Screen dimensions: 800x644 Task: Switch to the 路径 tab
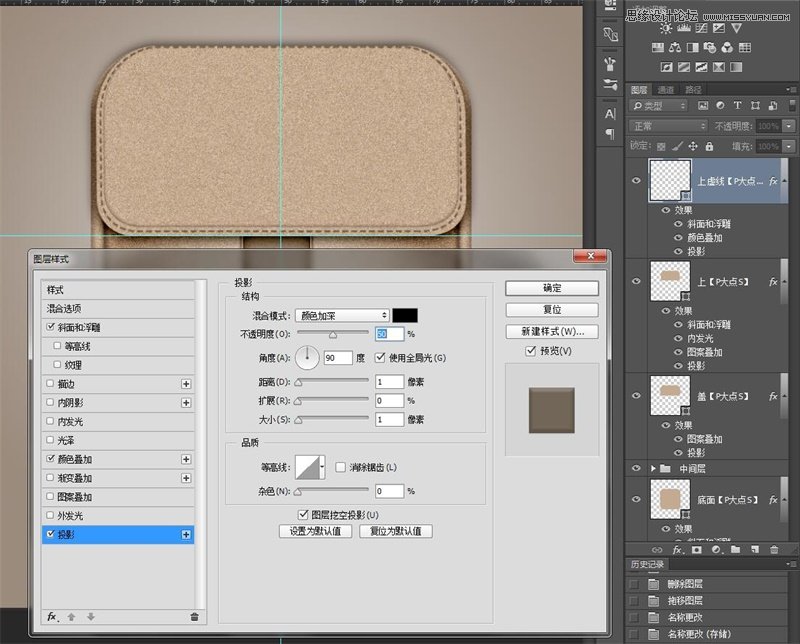(x=693, y=90)
